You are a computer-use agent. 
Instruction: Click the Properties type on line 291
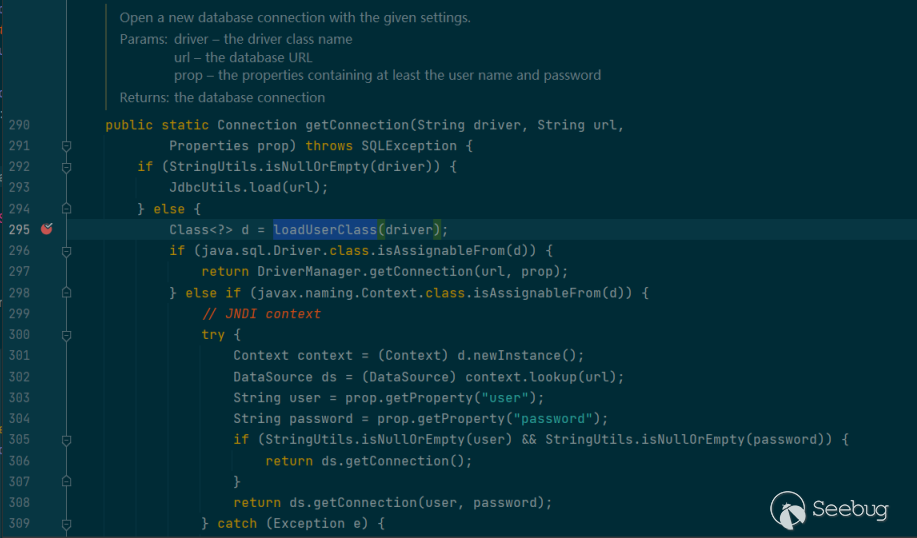(209, 146)
